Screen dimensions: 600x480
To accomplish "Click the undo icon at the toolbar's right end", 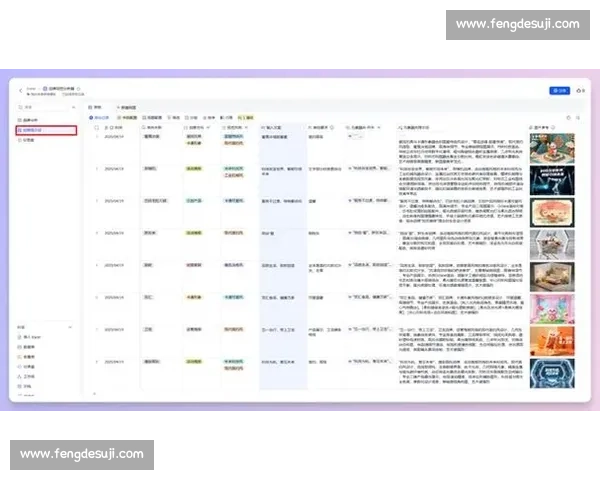I will click(x=568, y=118).
